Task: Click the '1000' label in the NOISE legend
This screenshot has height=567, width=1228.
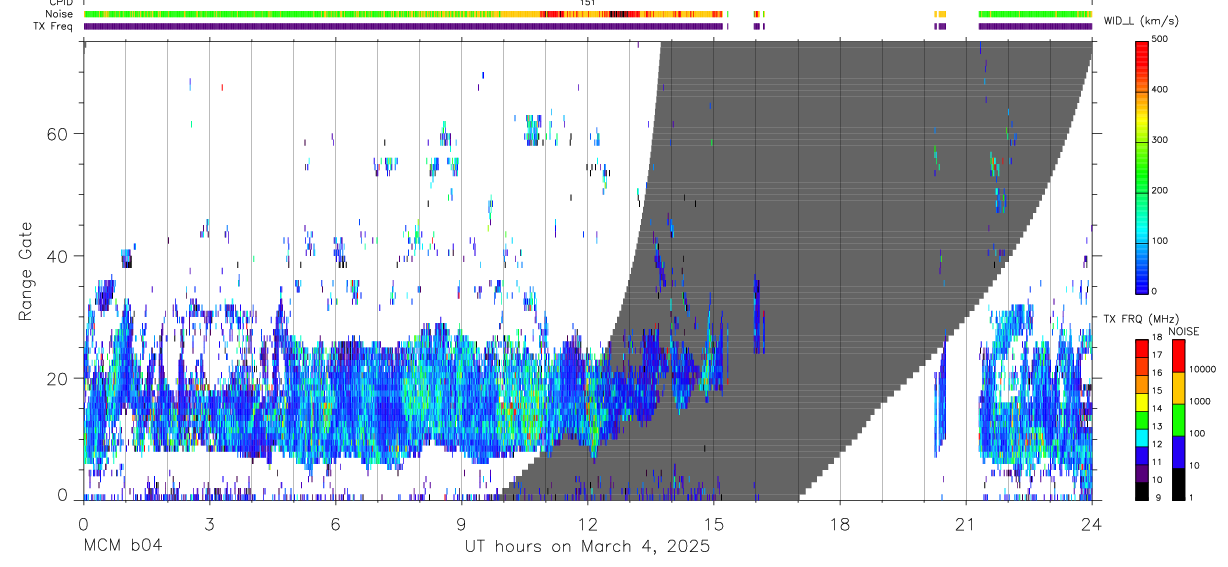Action: pyautogui.click(x=1201, y=404)
